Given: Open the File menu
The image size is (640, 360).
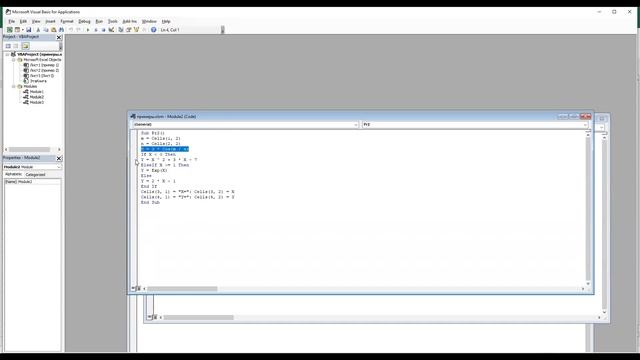Looking at the screenshot, I should click(12, 21).
